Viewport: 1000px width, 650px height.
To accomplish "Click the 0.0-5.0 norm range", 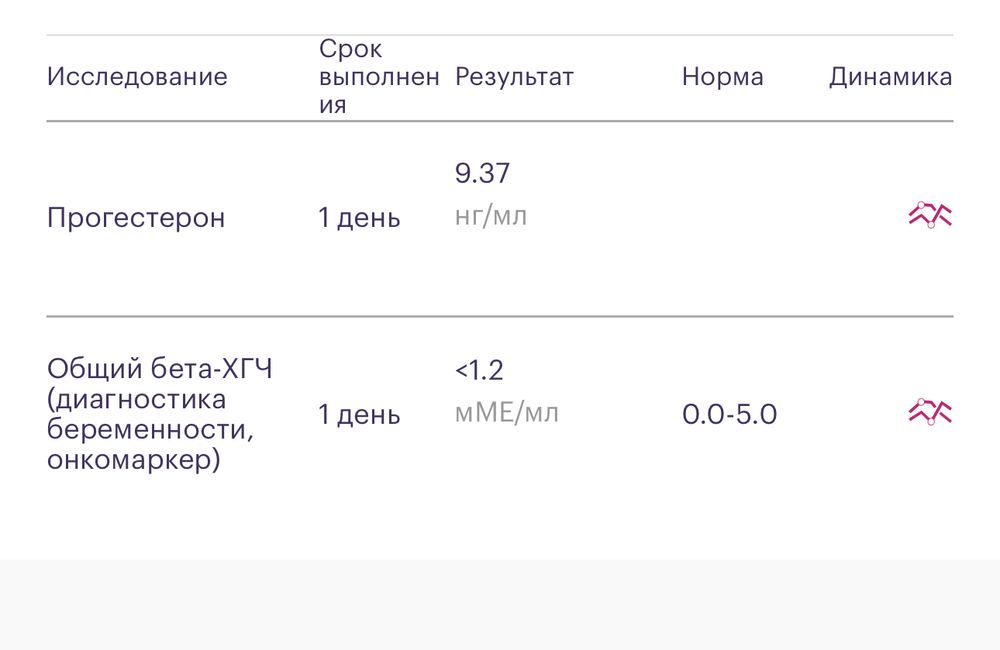I will click(x=730, y=413).
